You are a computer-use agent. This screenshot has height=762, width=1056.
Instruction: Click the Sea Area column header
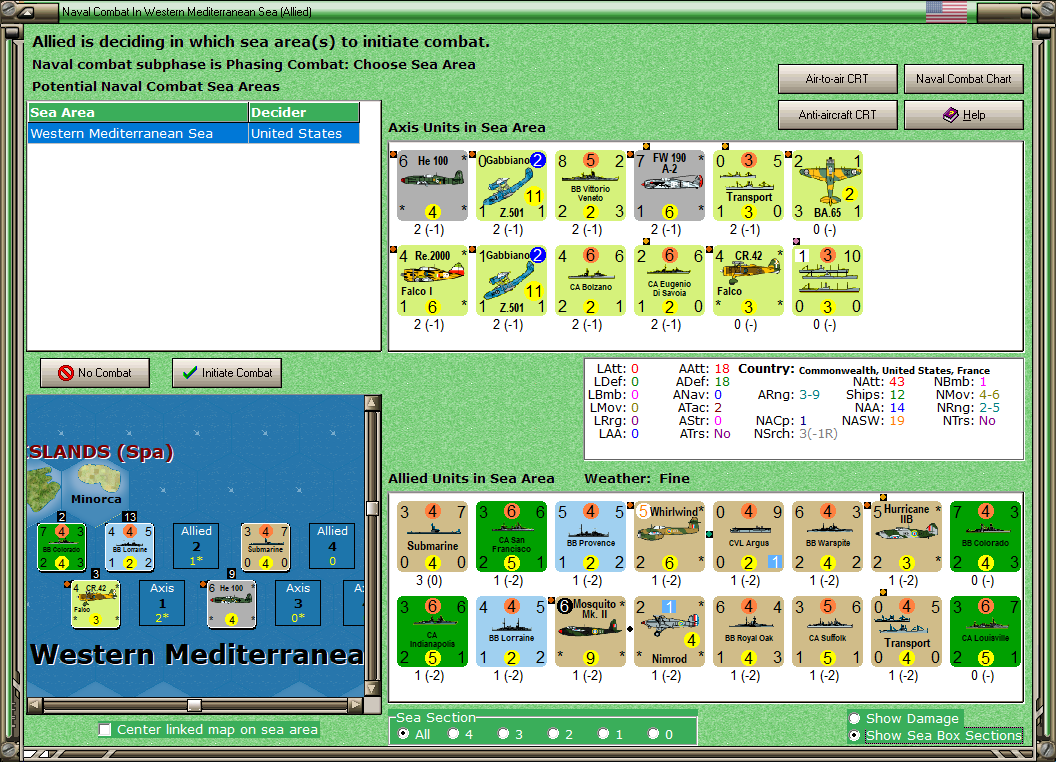coord(138,113)
